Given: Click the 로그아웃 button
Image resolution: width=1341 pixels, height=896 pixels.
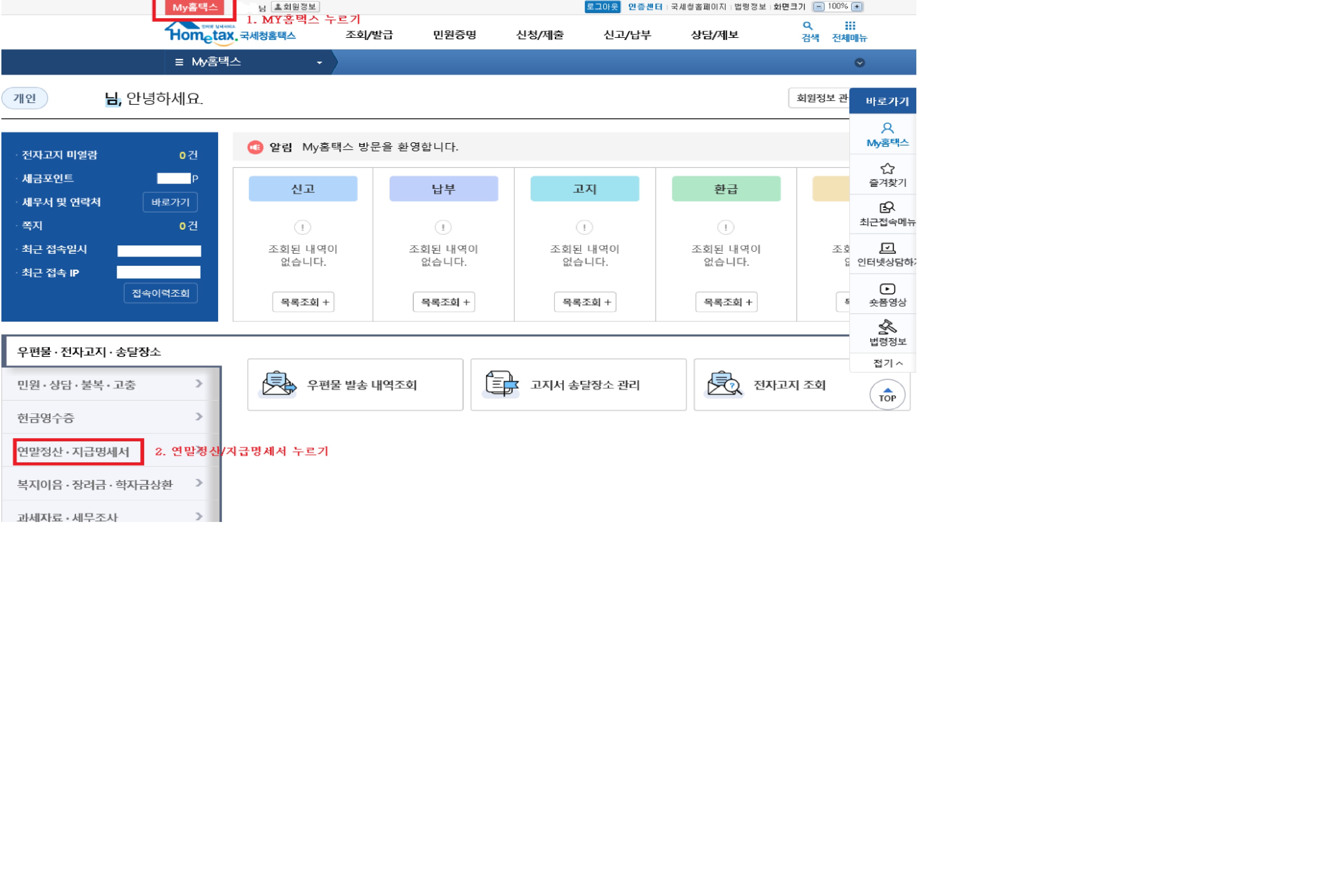Looking at the screenshot, I should tap(602, 7).
